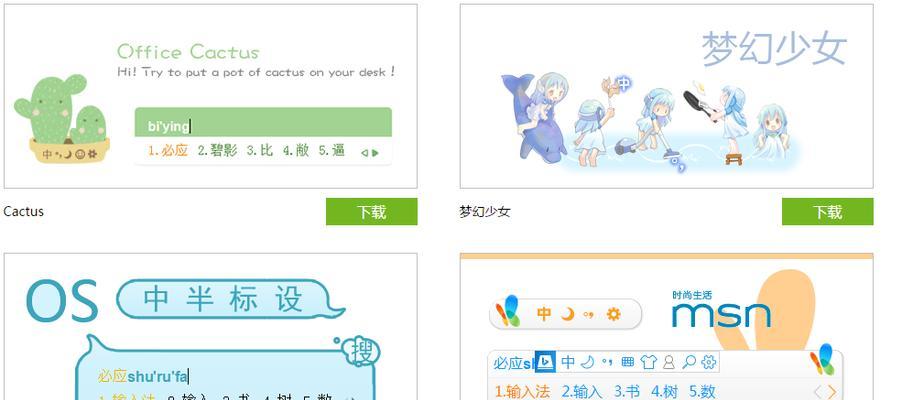902x400 pixels.
Task: Toggle the blue 中 Chinese/English mode
Action: [568, 362]
